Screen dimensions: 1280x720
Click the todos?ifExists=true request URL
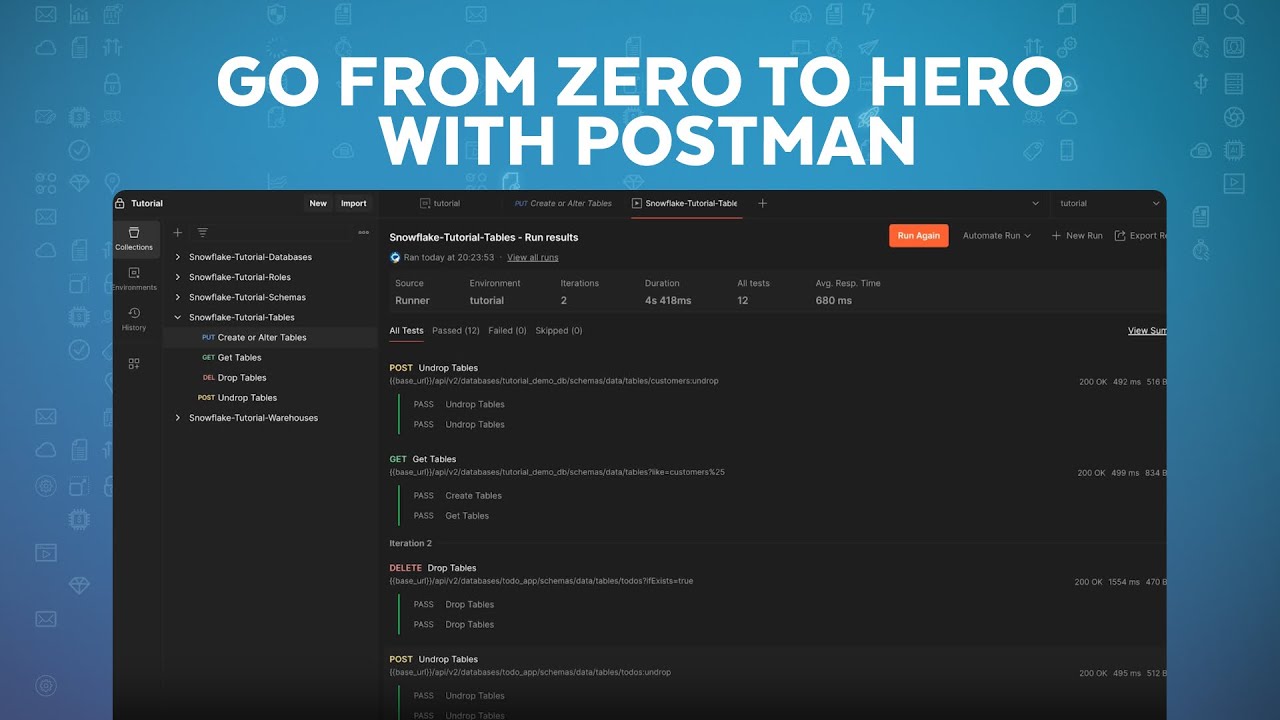point(541,581)
